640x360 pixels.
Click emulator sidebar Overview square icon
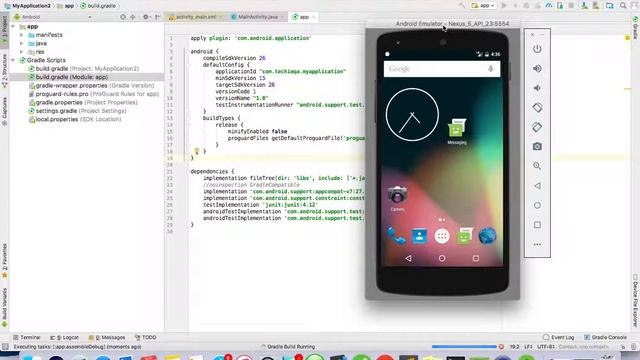tap(537, 225)
